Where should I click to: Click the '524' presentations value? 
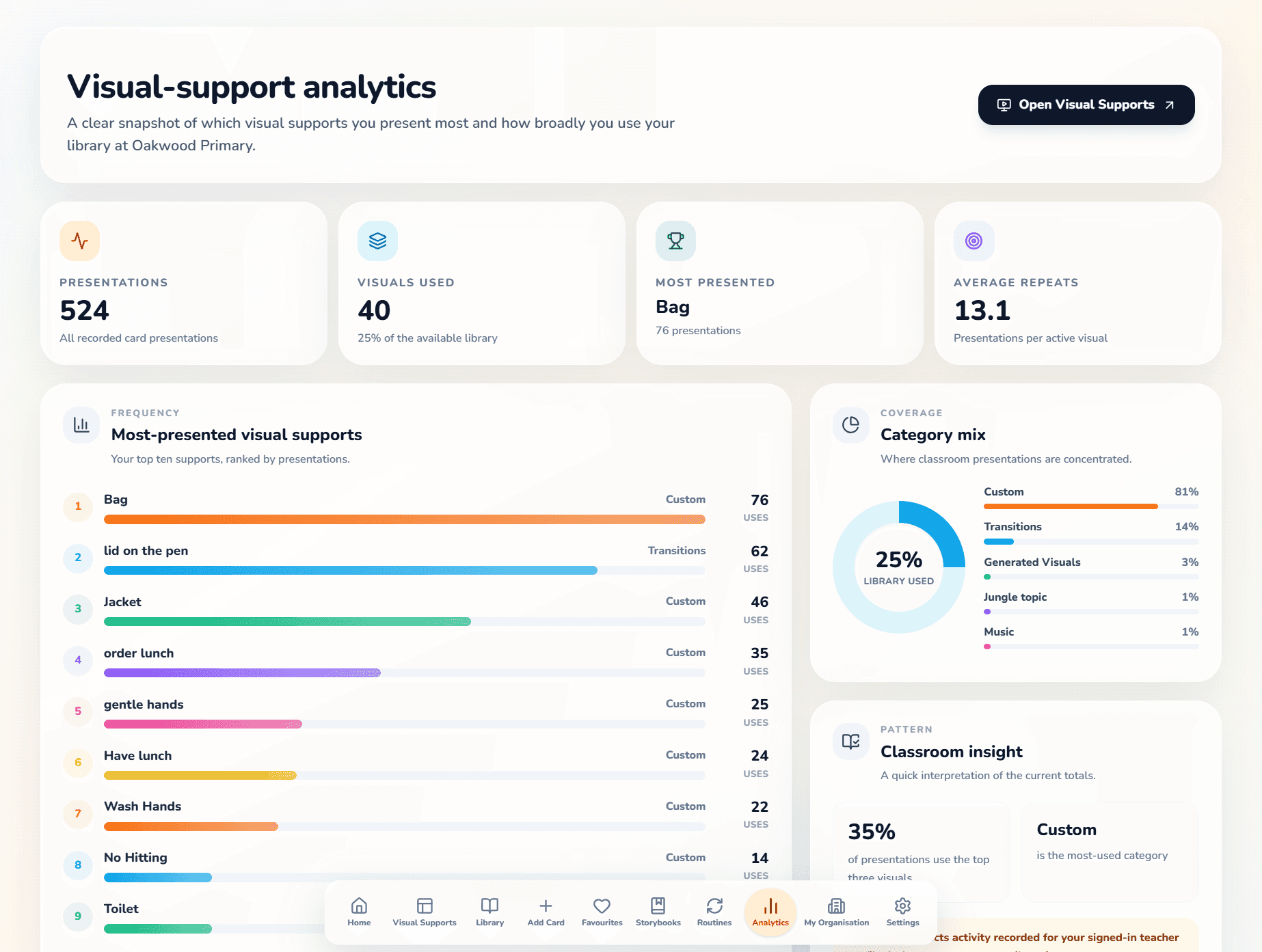(x=84, y=310)
